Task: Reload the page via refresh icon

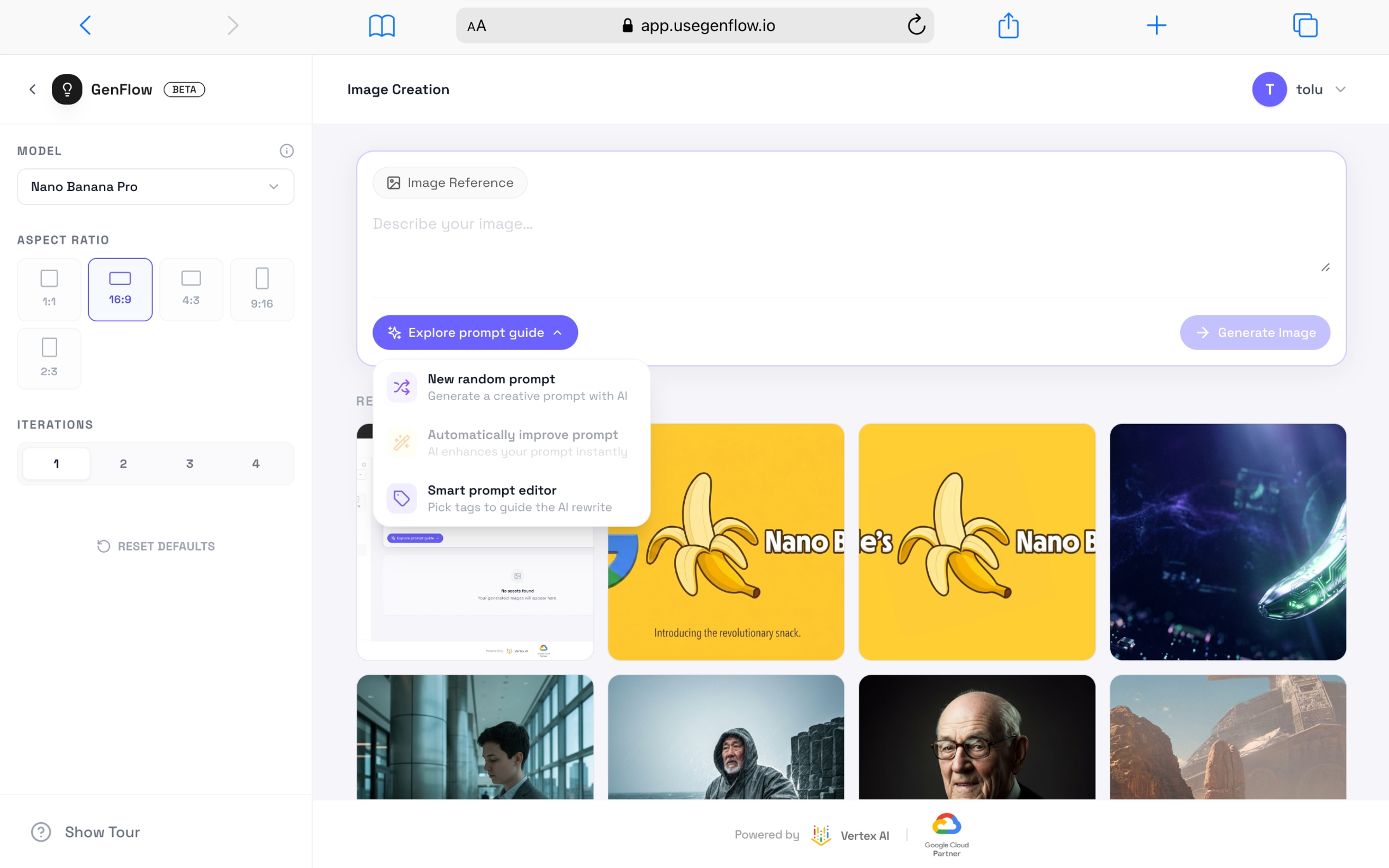Action: pyautogui.click(x=916, y=25)
